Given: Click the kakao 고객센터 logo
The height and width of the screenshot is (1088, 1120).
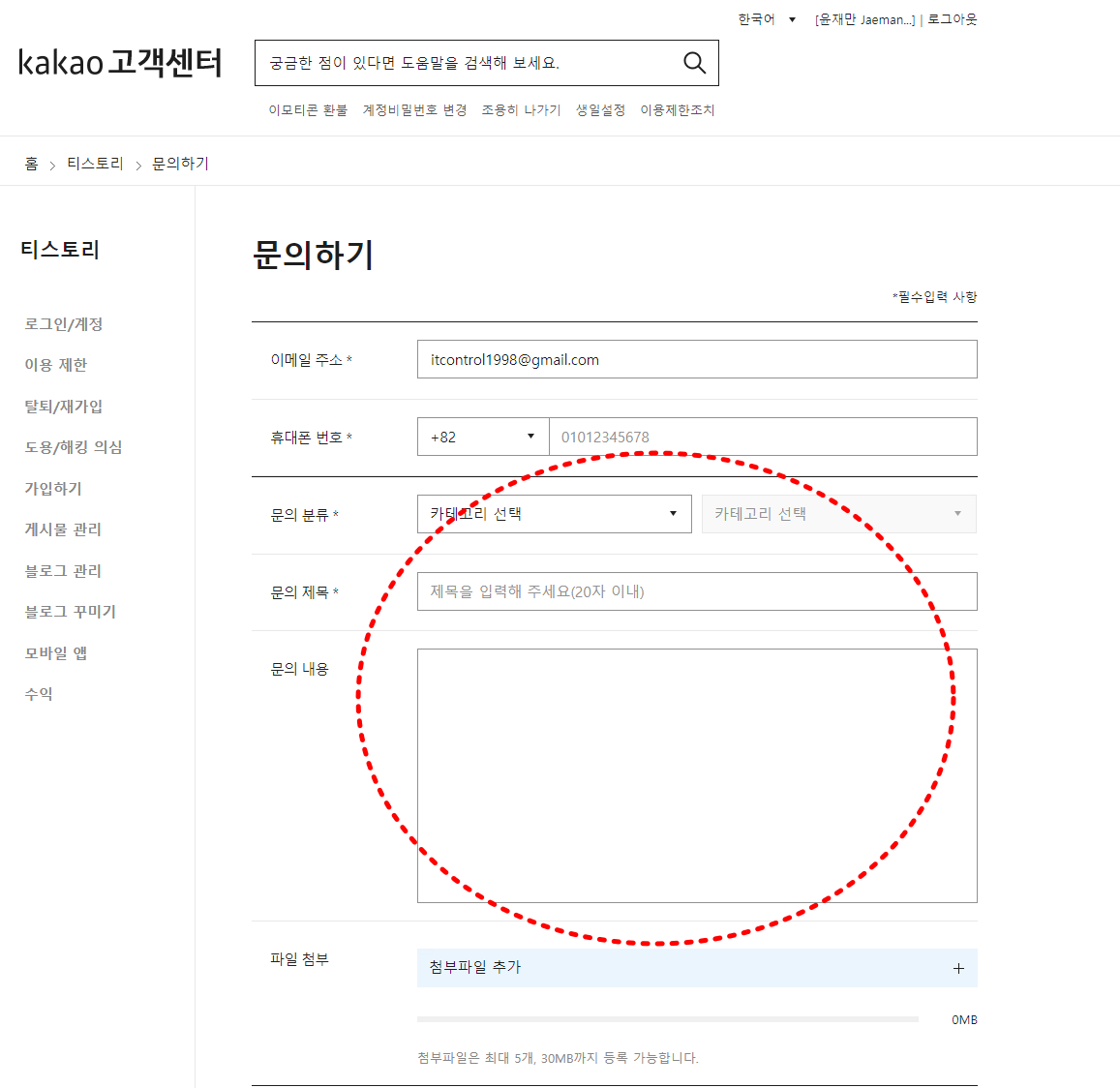Looking at the screenshot, I should pyautogui.click(x=120, y=62).
